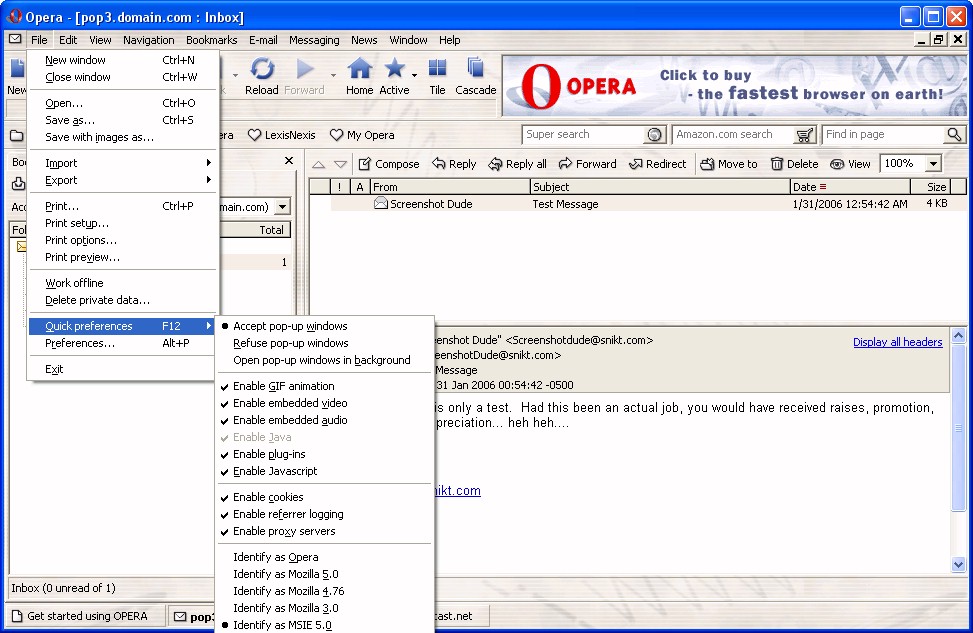
Task: Toggle Enable embedded audio
Action: click(x=323, y=420)
